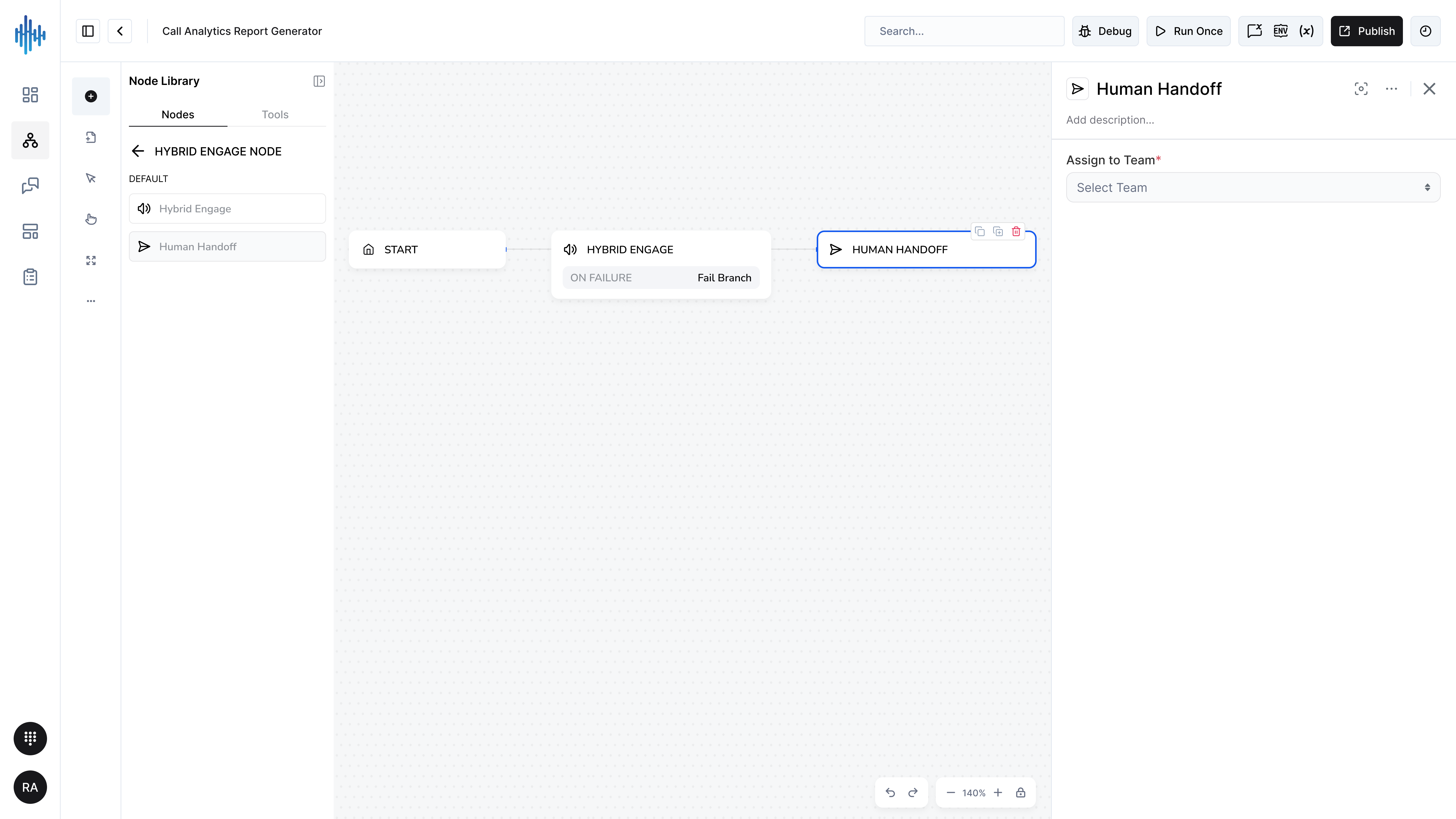The width and height of the screenshot is (1456, 819).
Task: Click Add description field
Action: tap(1110, 120)
